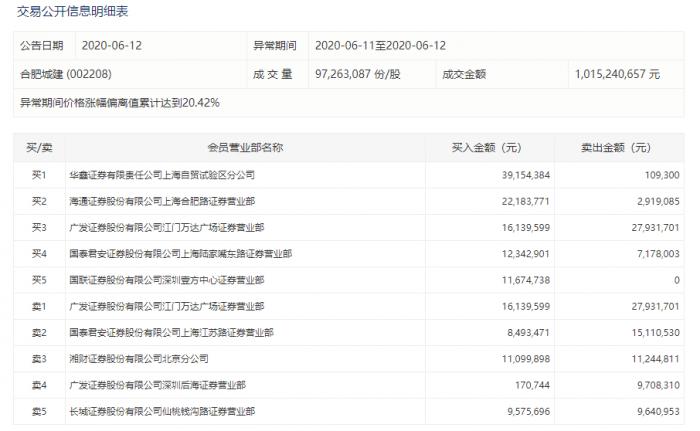Image resolution: width=700 pixels, height=431 pixels.
Task: Click 广发证券 深圳后海证券营业部 name
Action: 157,385
